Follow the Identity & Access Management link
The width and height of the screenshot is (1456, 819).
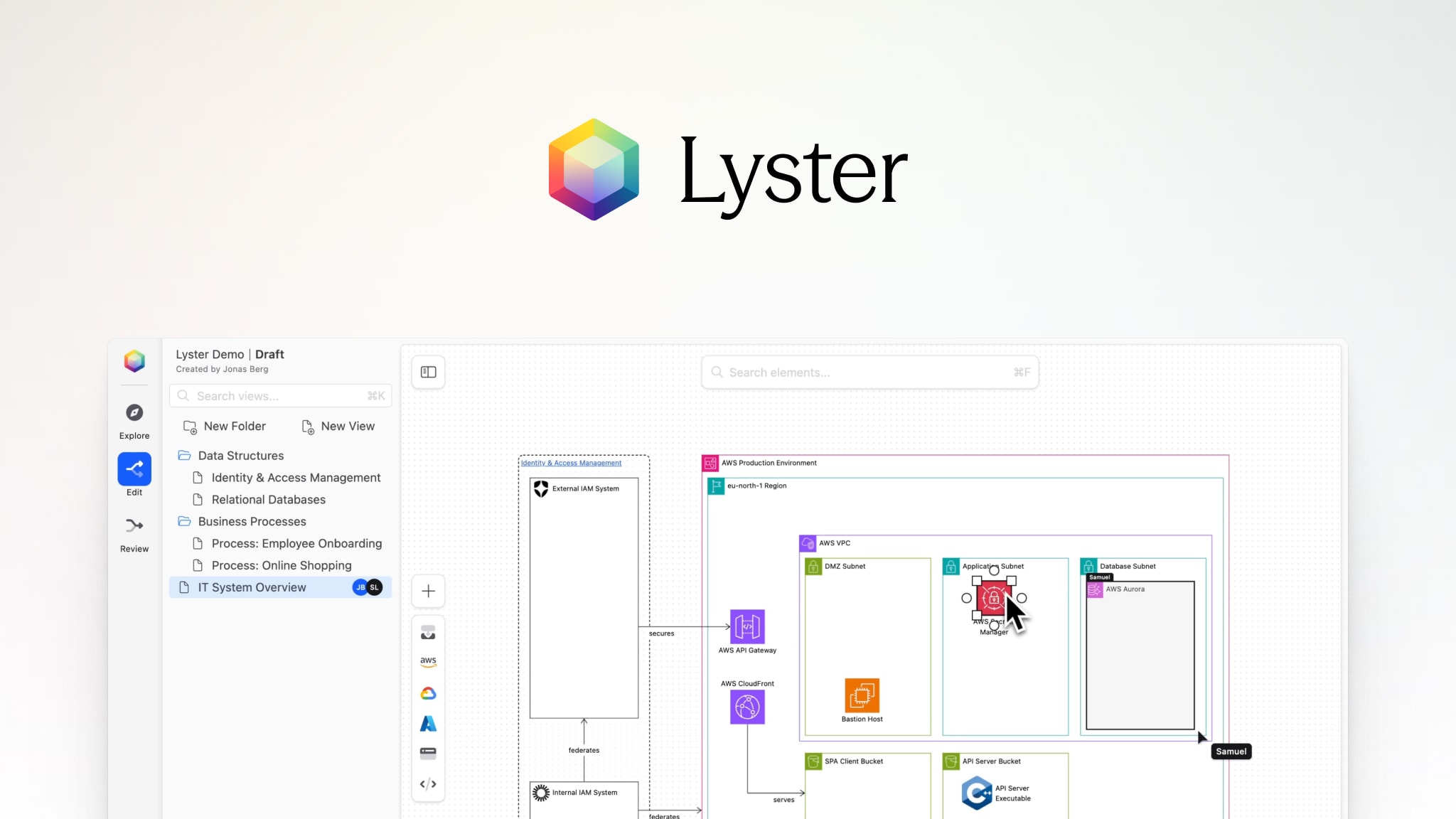[x=571, y=463]
